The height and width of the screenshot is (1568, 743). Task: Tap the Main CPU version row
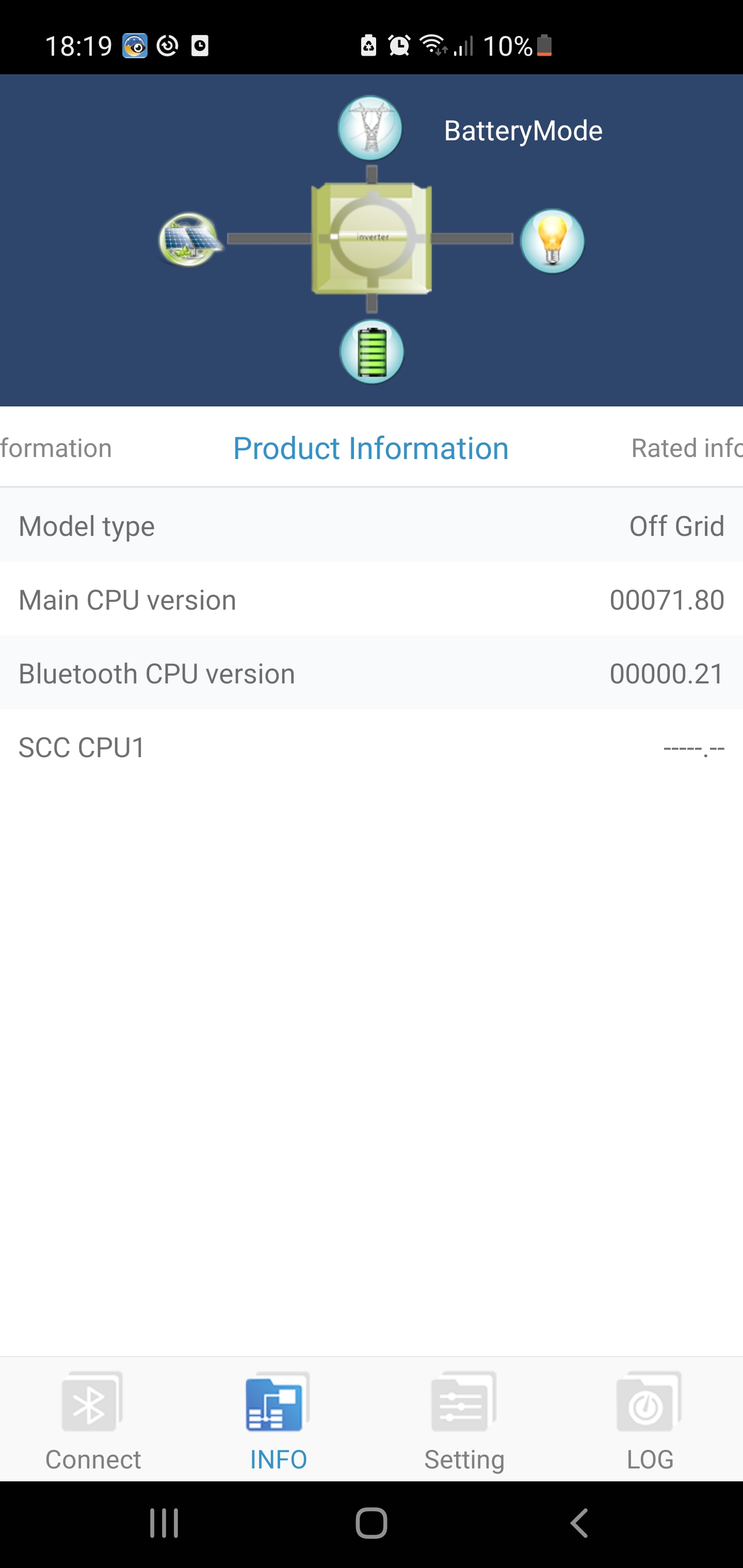pos(372,600)
